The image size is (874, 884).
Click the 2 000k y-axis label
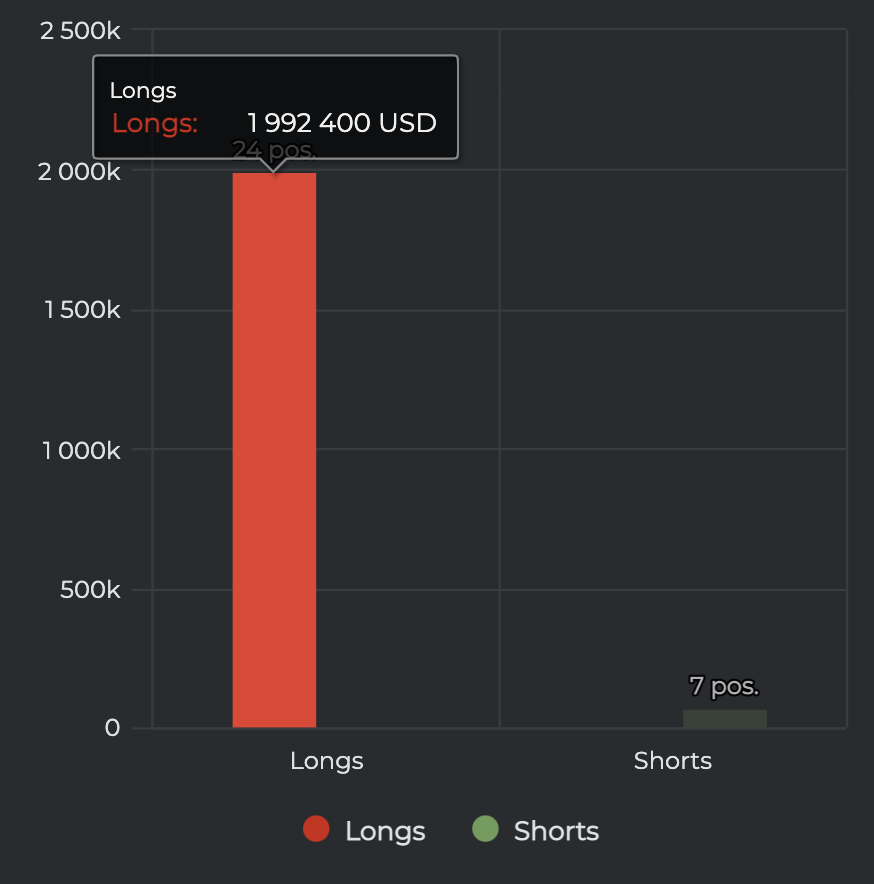[80, 171]
